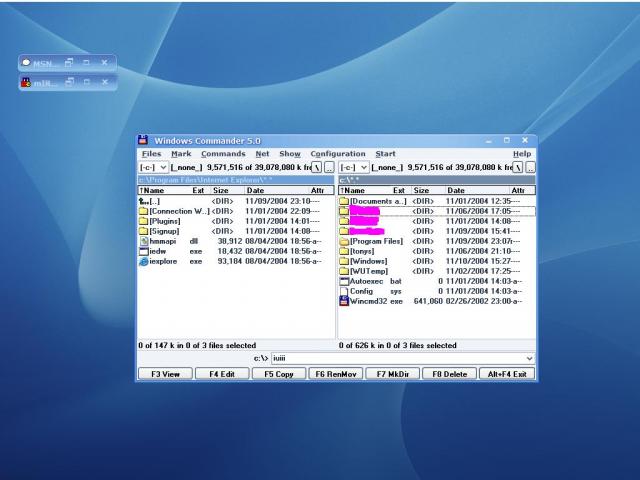
Task: Open the Configuration menu
Action: pos(338,154)
